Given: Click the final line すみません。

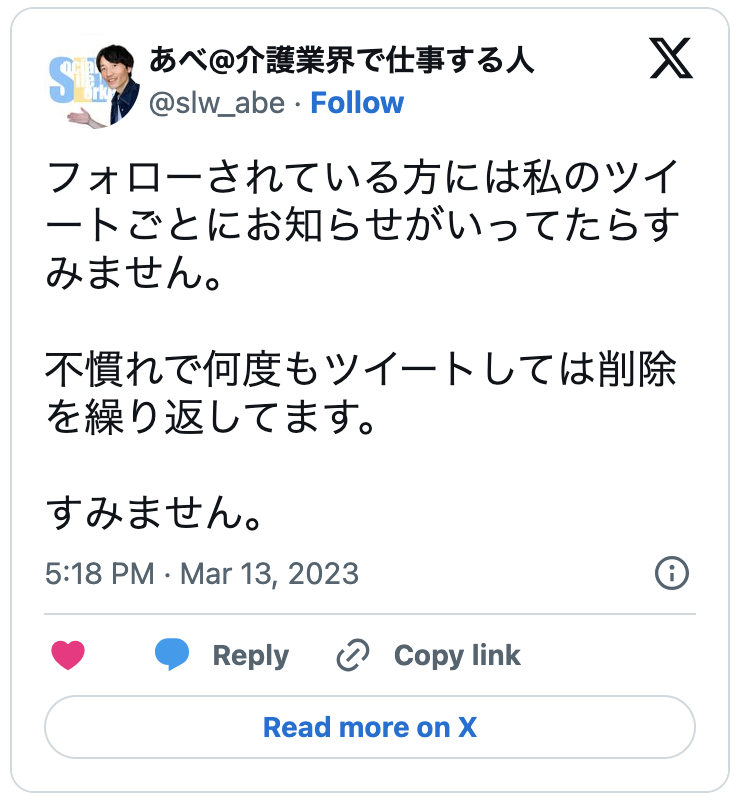Looking at the screenshot, I should coord(156,515).
